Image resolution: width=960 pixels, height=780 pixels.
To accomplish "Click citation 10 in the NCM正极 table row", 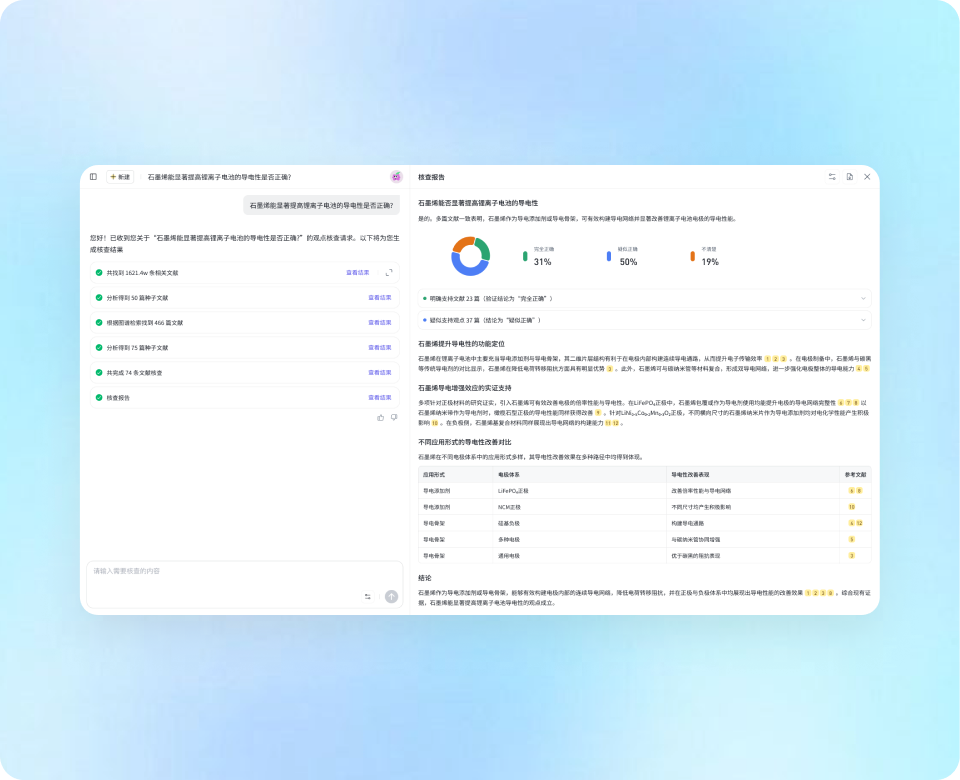I will point(852,507).
